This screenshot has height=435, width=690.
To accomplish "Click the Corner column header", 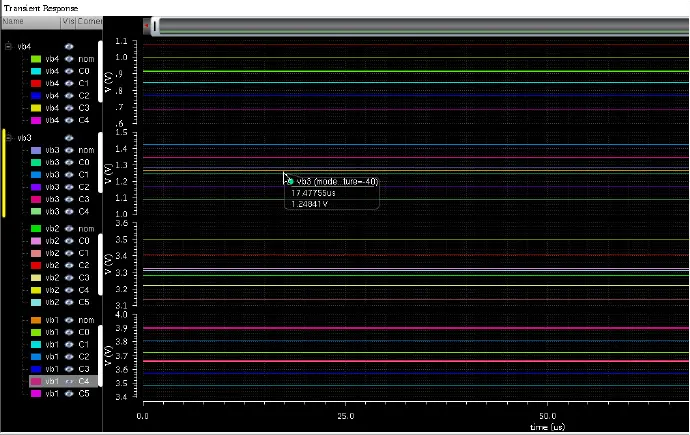I will [x=90, y=22].
